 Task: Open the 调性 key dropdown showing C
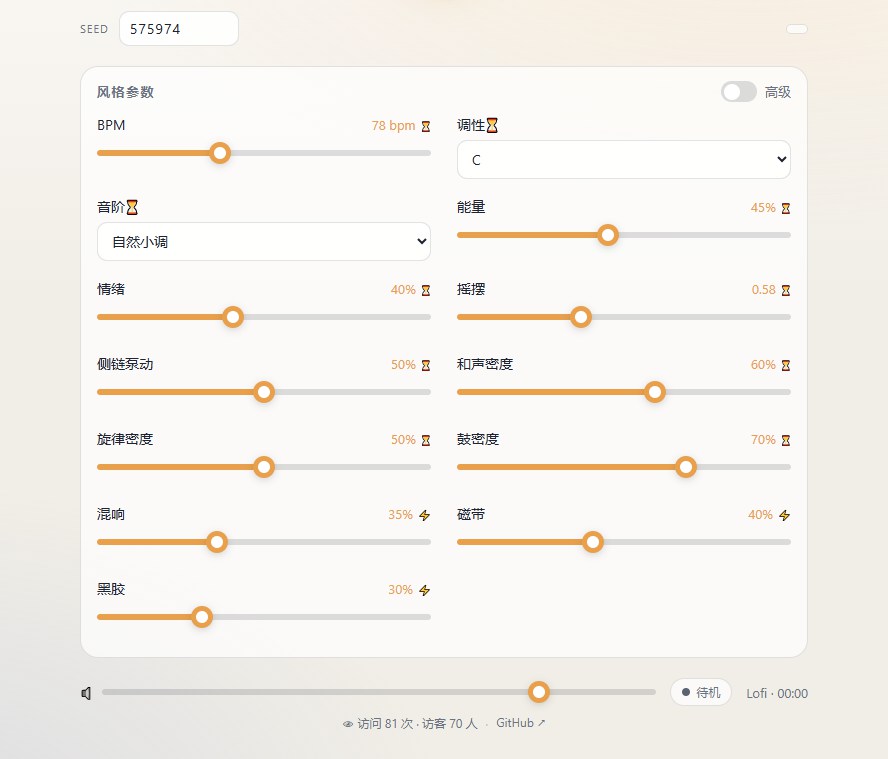(x=624, y=160)
